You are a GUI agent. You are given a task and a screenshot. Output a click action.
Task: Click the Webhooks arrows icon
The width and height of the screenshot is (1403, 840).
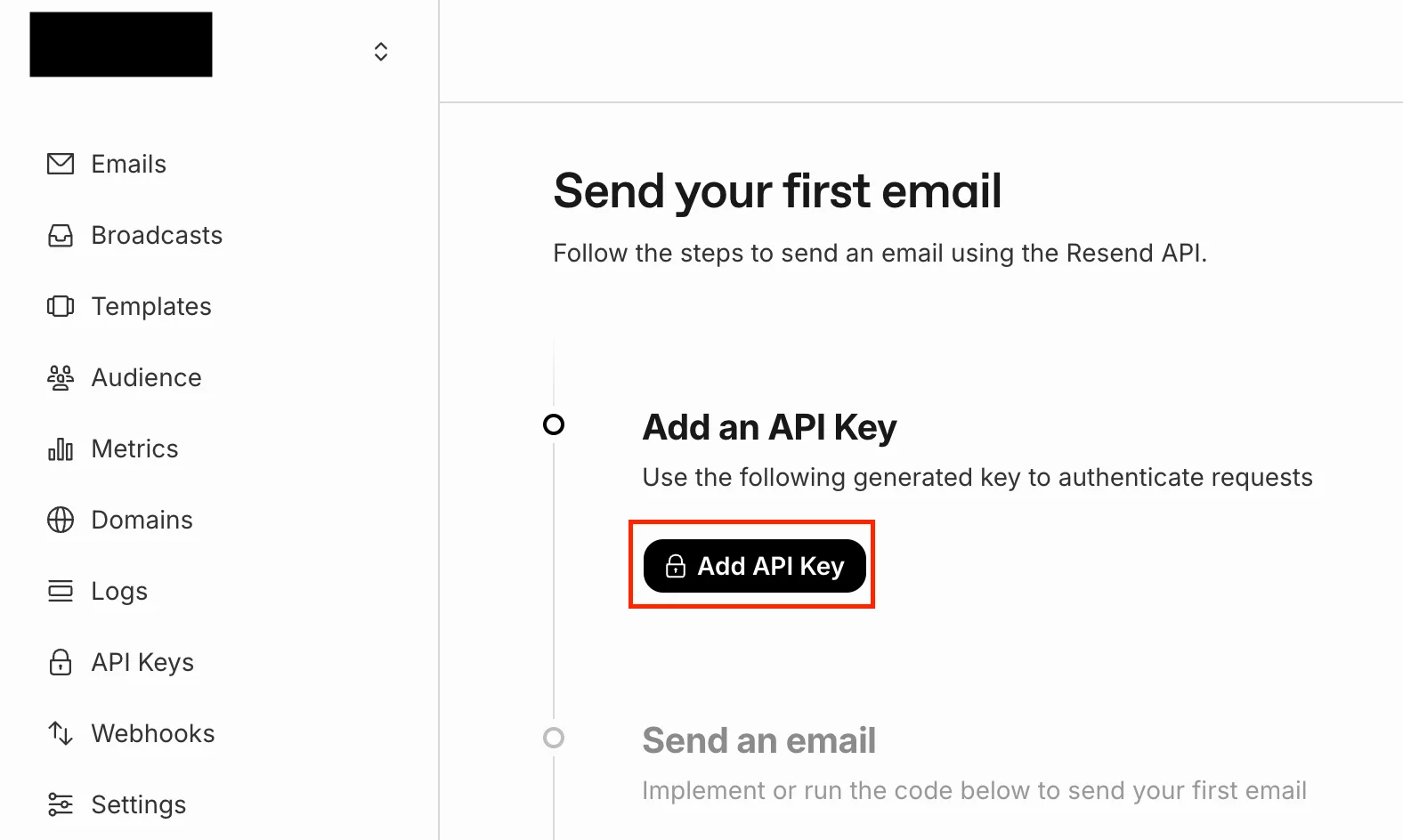[x=61, y=733]
